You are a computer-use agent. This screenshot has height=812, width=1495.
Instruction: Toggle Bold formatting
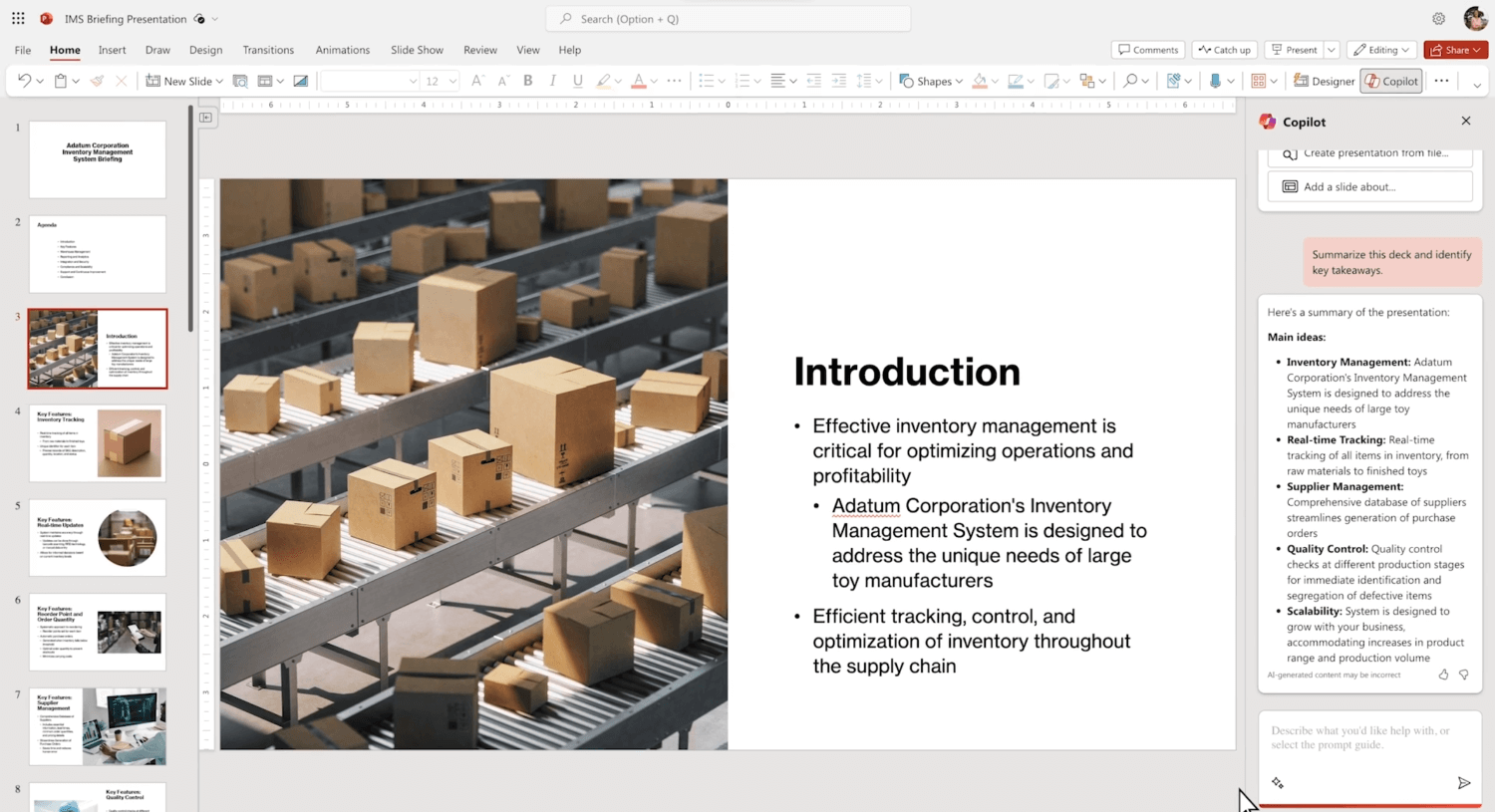tap(528, 81)
